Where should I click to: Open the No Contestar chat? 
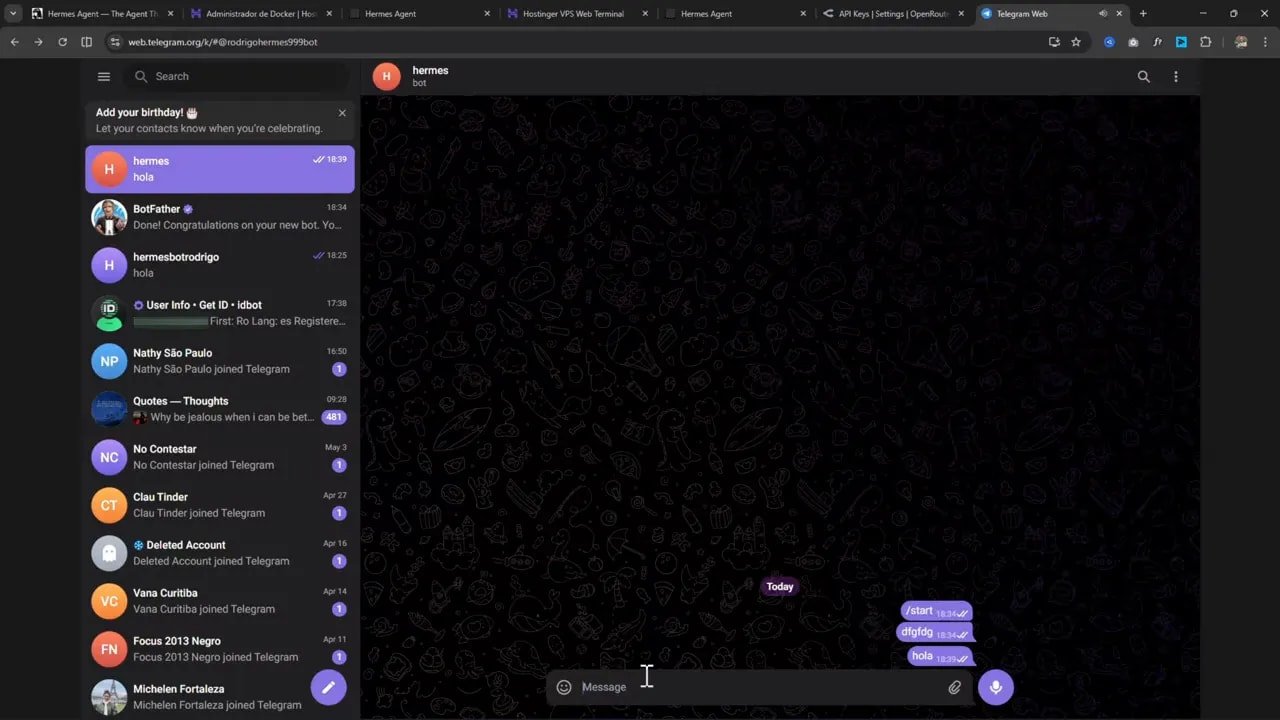coord(220,457)
